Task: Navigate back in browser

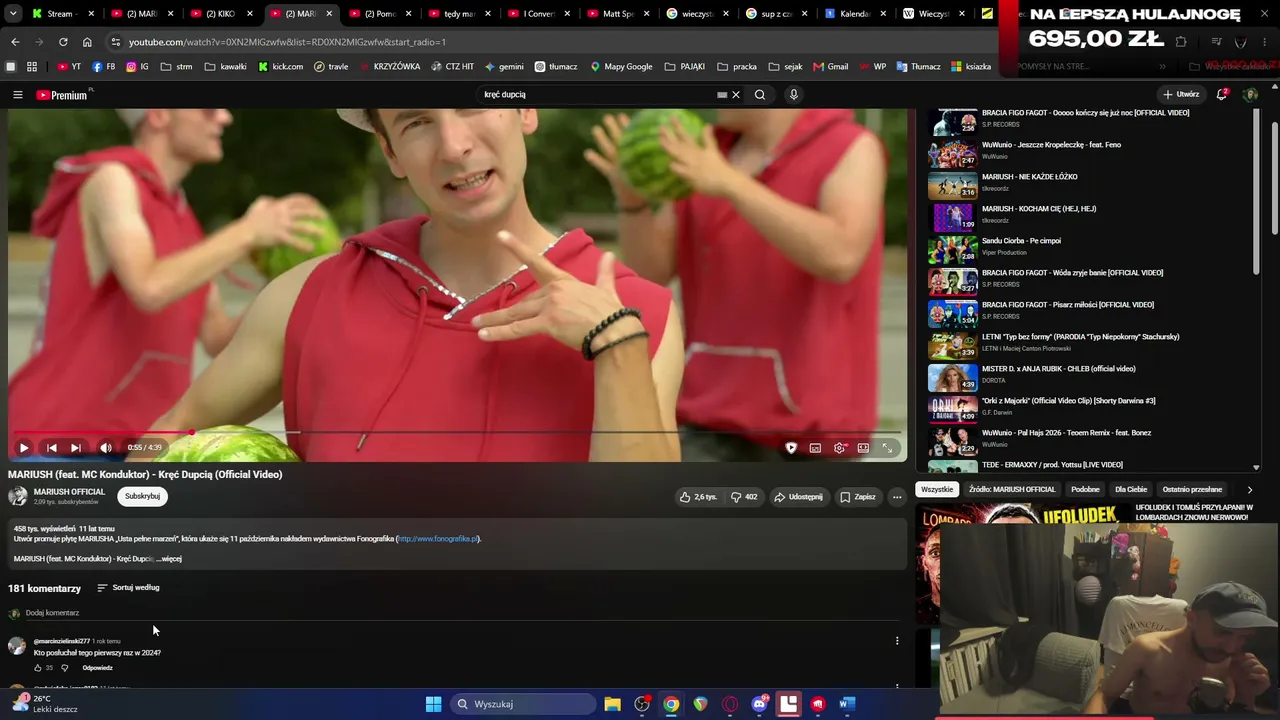Action: point(15,42)
